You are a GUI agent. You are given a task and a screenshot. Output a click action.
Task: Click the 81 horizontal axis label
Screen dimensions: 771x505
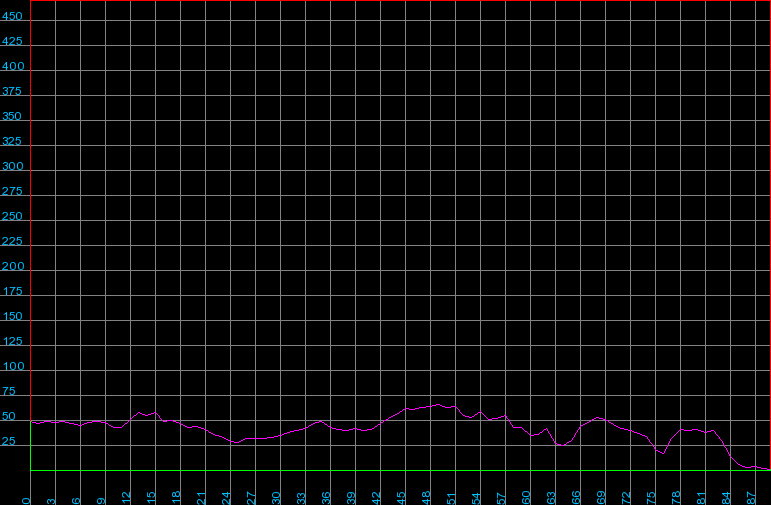coord(701,498)
